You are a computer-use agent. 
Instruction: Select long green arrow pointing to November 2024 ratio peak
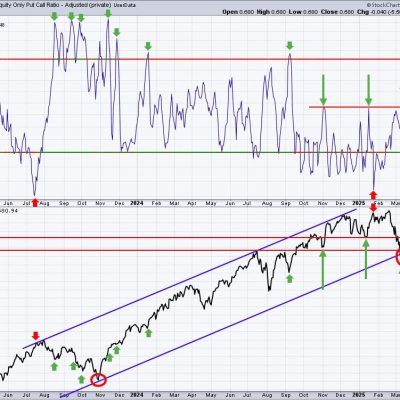[x=323, y=90]
